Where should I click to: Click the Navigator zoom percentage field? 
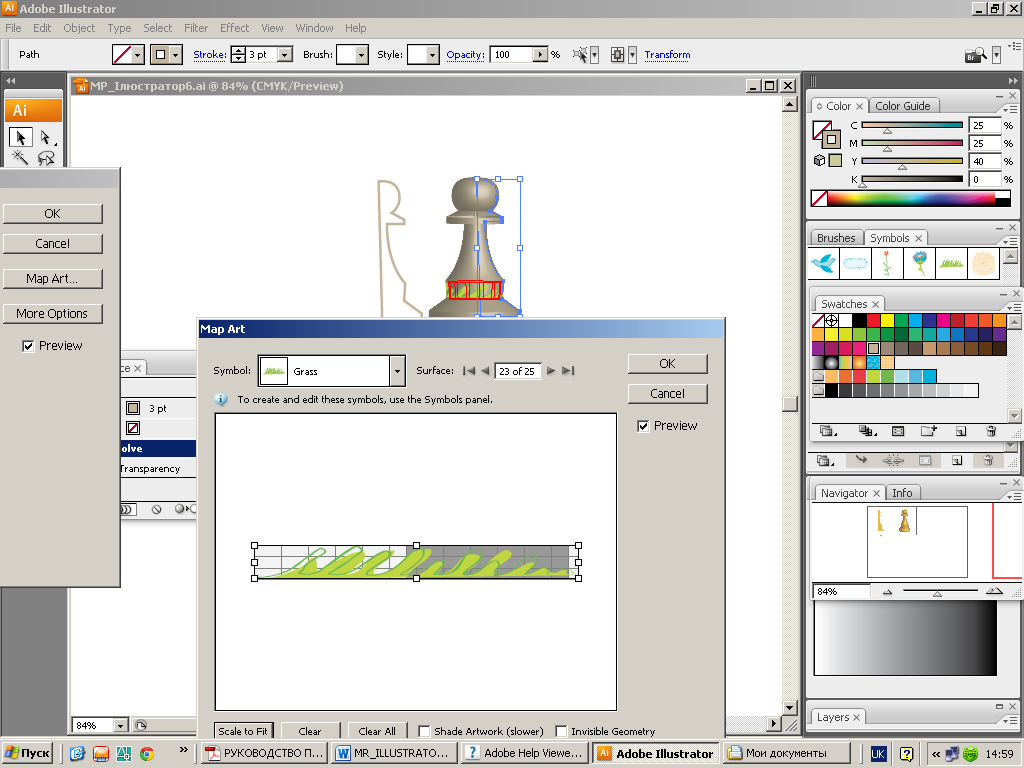tap(841, 592)
